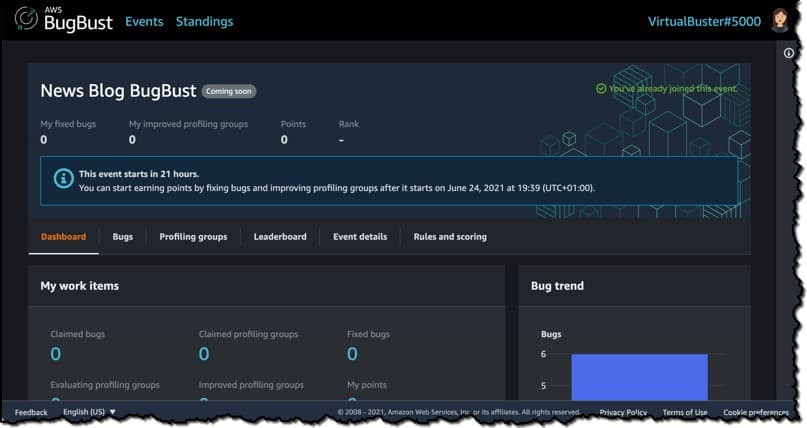This screenshot has width=807, height=428.
Task: Click the AWS BugBust logo icon
Action: [x=26, y=19]
